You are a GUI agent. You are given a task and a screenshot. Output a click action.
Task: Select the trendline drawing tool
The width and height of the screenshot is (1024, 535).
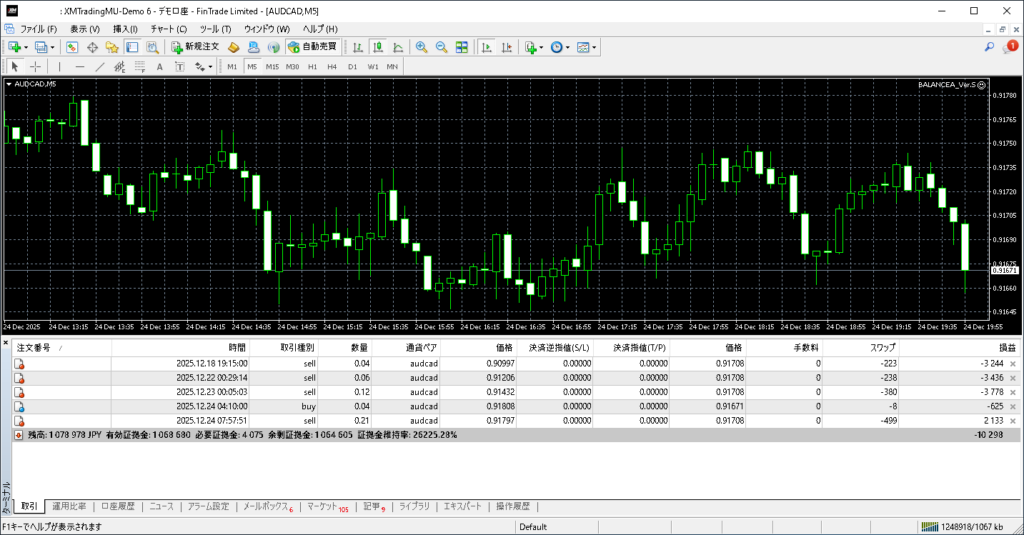101,67
